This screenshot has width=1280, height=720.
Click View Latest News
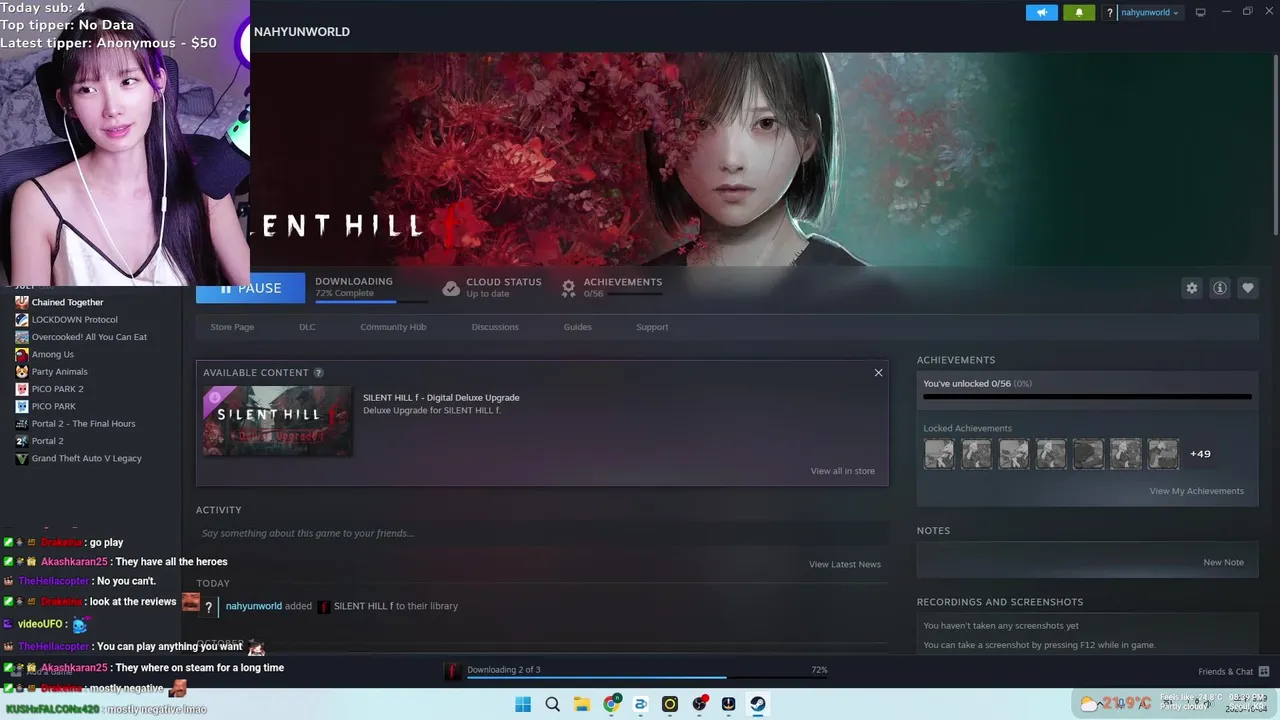(845, 564)
